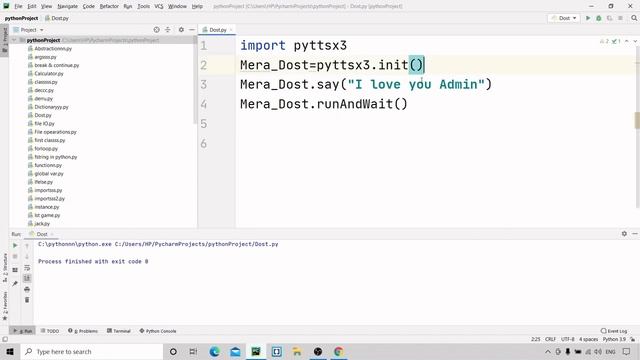The width and height of the screenshot is (640, 360).
Task: Open Calculator.py in the project tree
Action: (x=49, y=73)
